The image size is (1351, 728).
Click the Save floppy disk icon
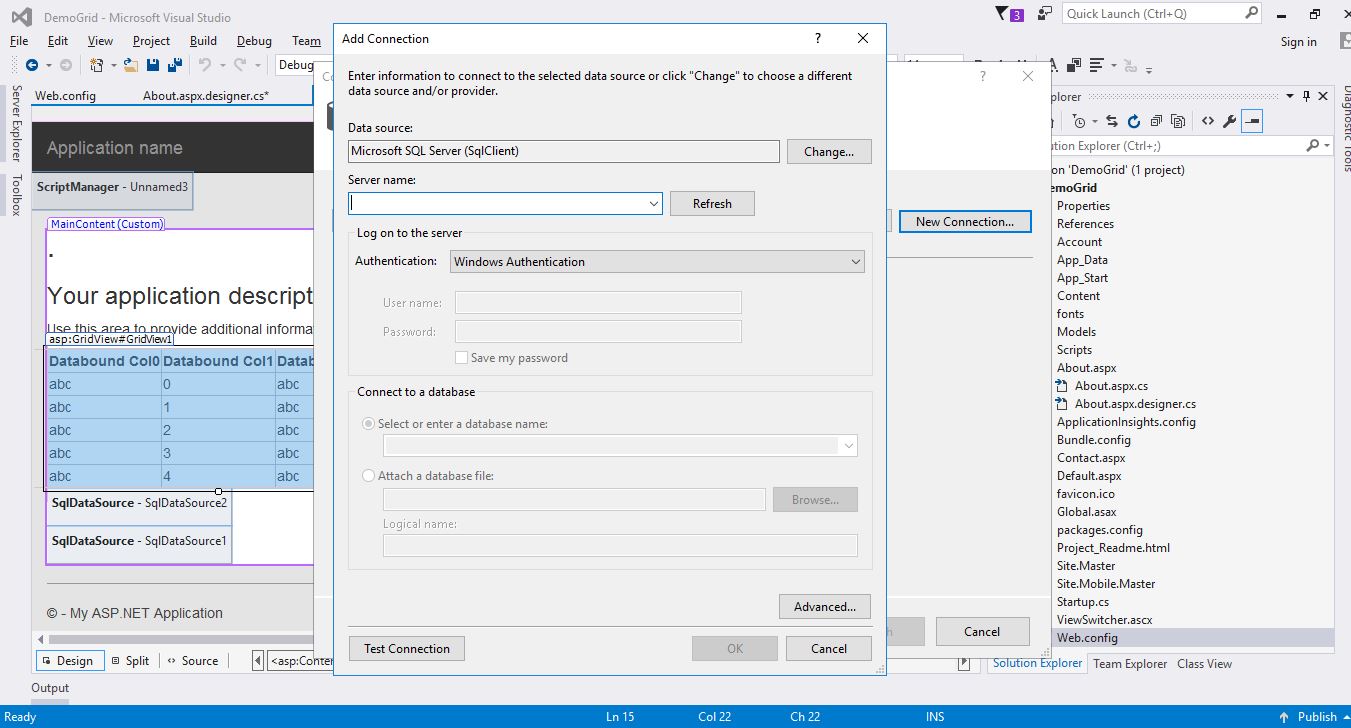(153, 65)
